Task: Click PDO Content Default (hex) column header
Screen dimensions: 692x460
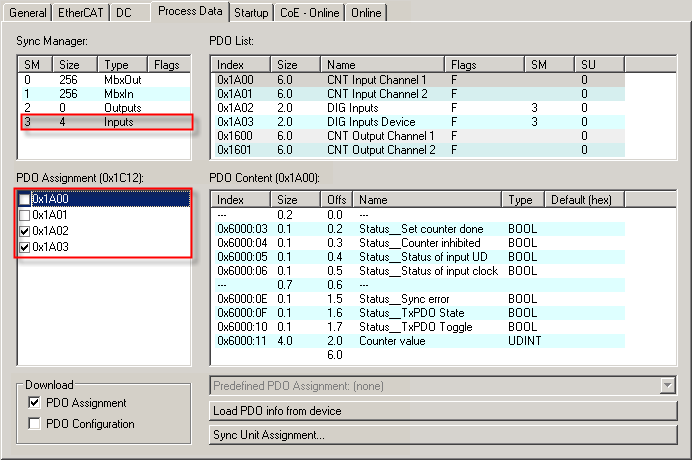Action: [585, 200]
